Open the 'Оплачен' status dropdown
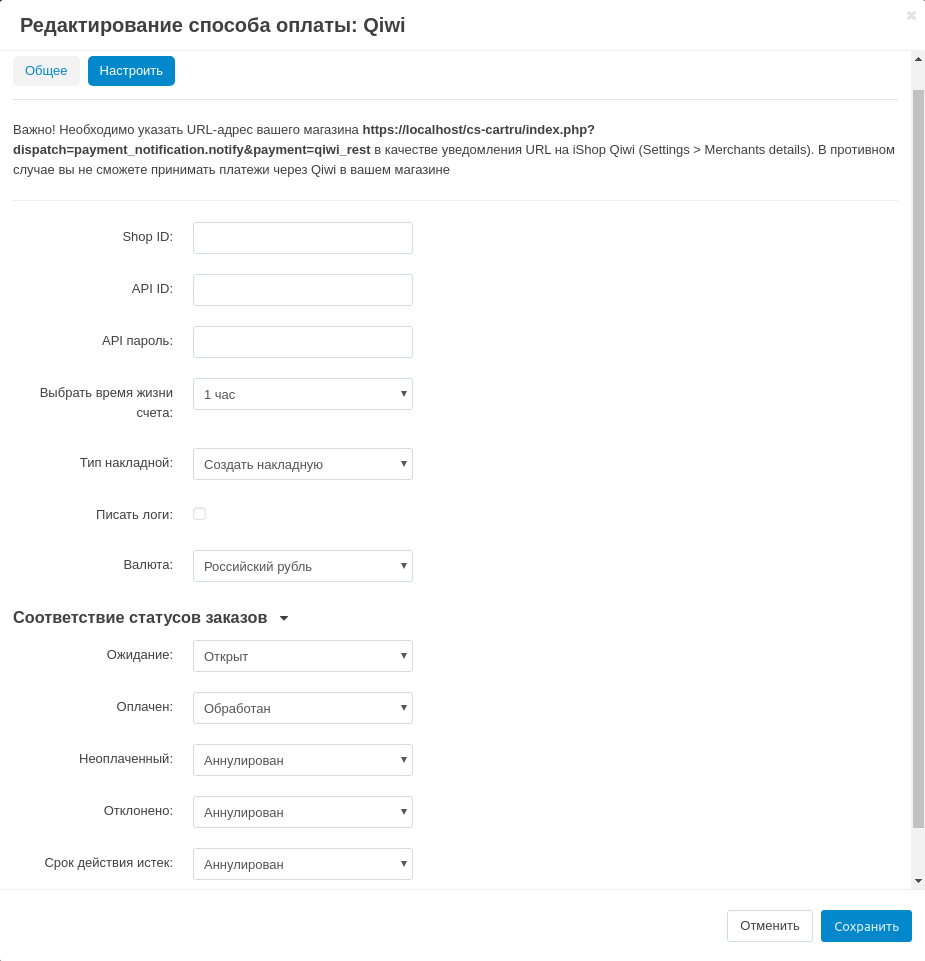This screenshot has height=961, width=925. tap(303, 708)
